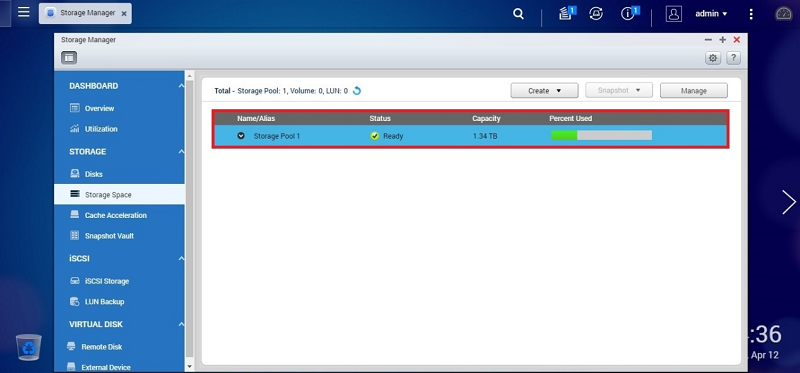Toggle the sidebar panel layout button
This screenshot has height=373, width=800.
coord(69,58)
